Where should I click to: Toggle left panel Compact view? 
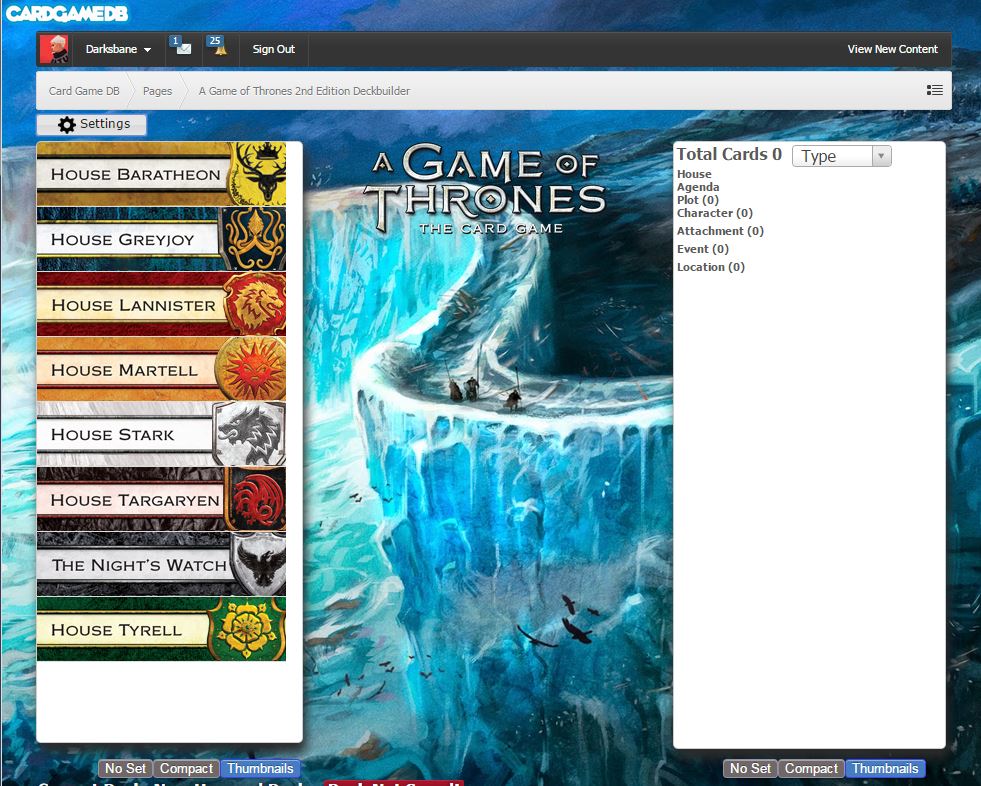pos(186,768)
